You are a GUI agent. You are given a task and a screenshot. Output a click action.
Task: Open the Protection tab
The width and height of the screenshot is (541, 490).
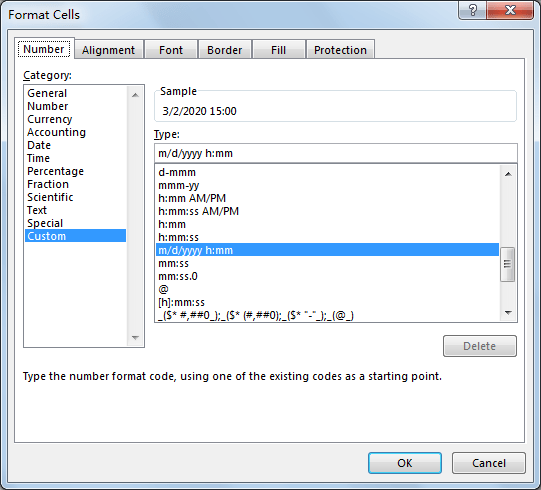(340, 50)
